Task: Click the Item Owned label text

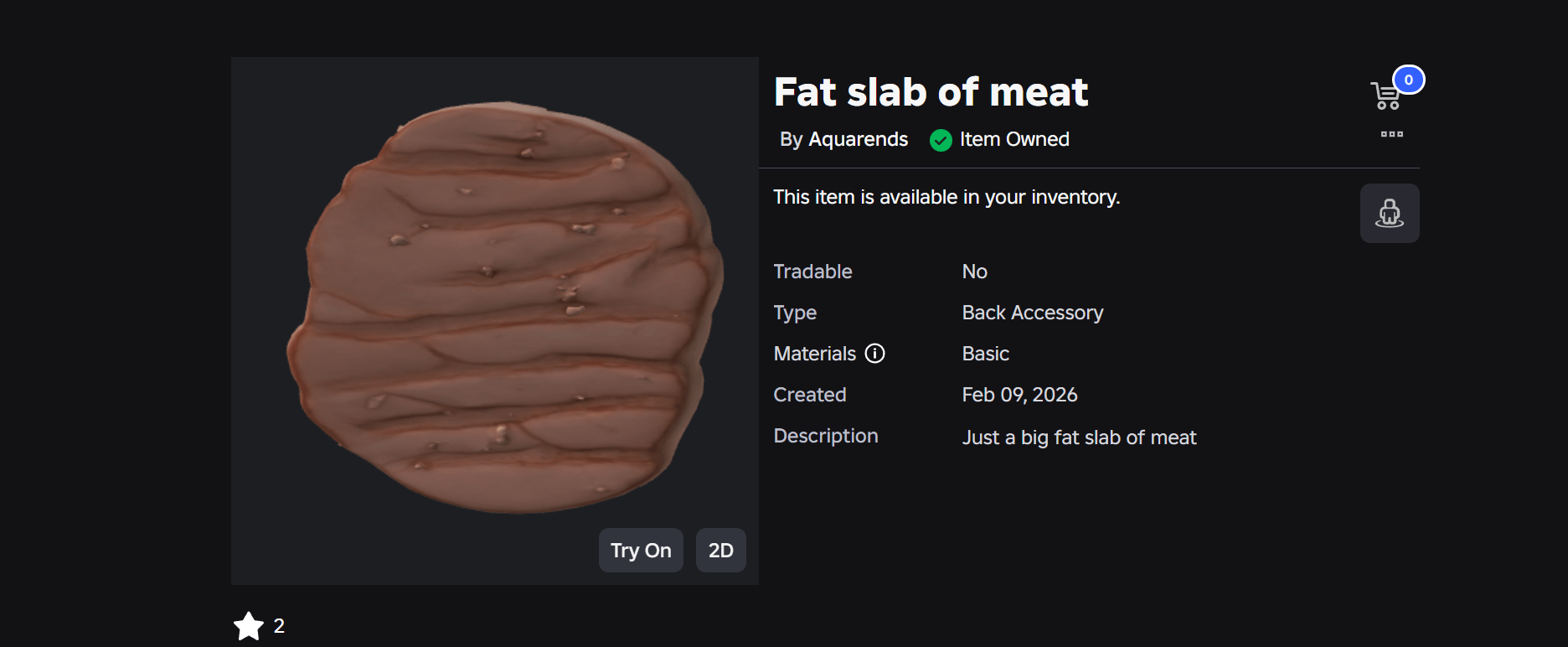Action: pyautogui.click(x=1014, y=139)
